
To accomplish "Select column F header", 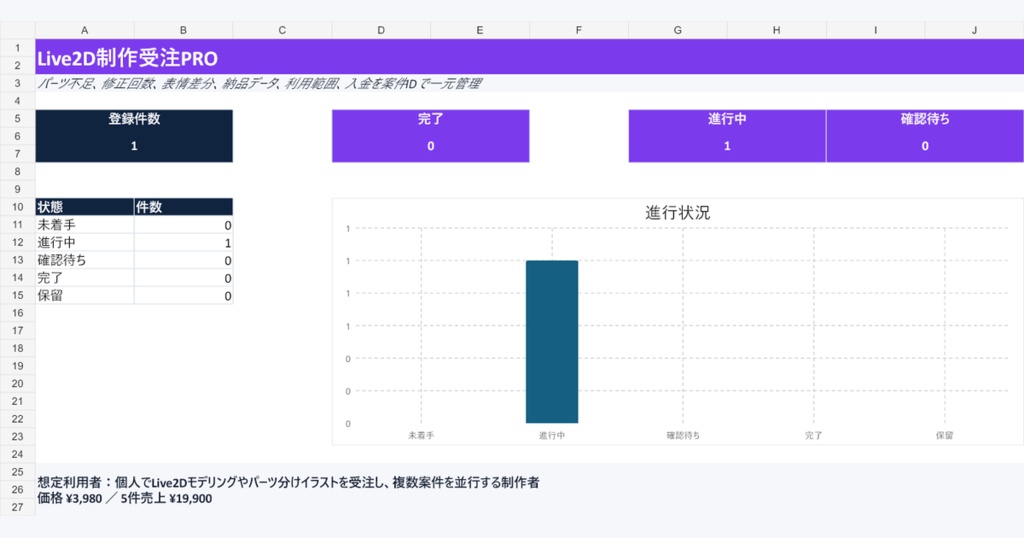I will (579, 30).
